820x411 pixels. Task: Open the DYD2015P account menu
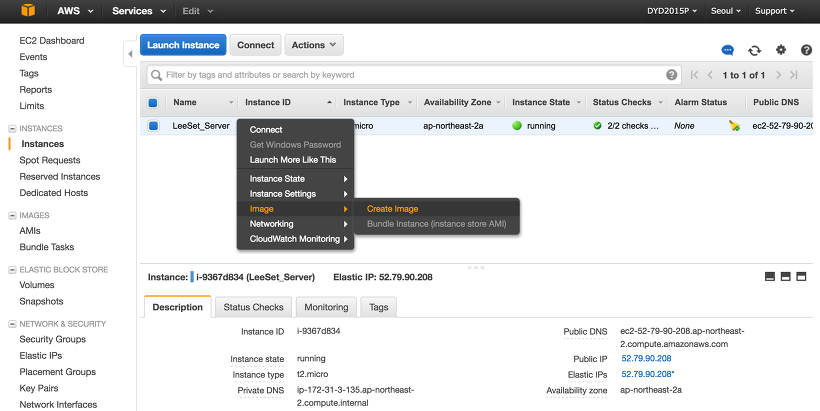(671, 11)
